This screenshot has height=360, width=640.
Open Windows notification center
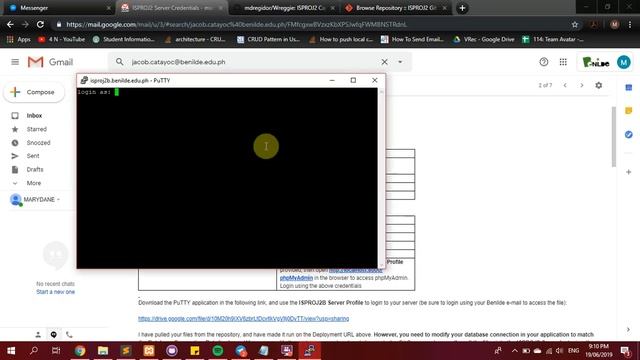point(625,351)
